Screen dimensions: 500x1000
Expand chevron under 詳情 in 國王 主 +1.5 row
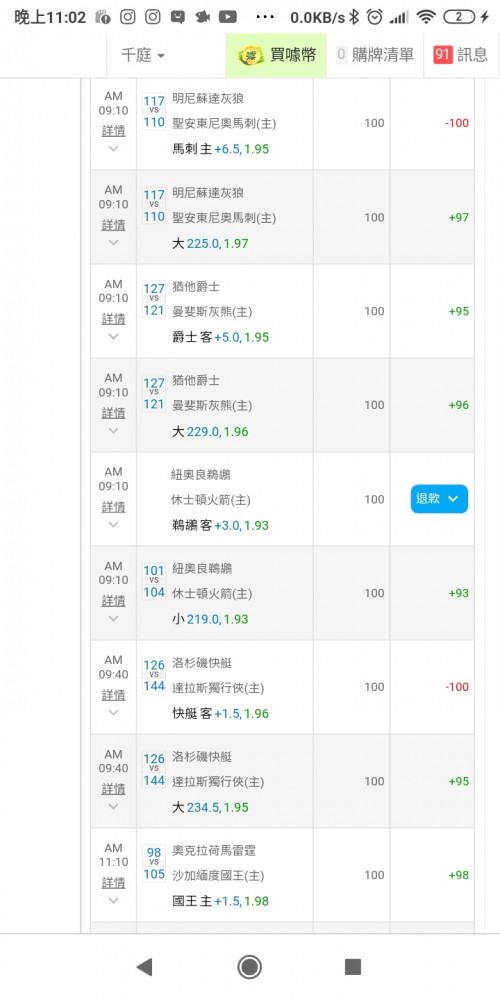pos(114,901)
